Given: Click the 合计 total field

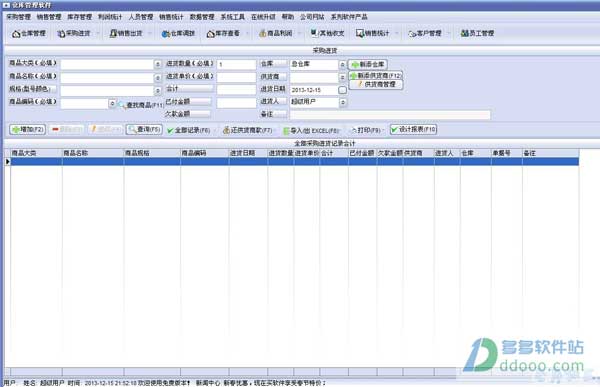Looking at the screenshot, I should coord(236,90).
